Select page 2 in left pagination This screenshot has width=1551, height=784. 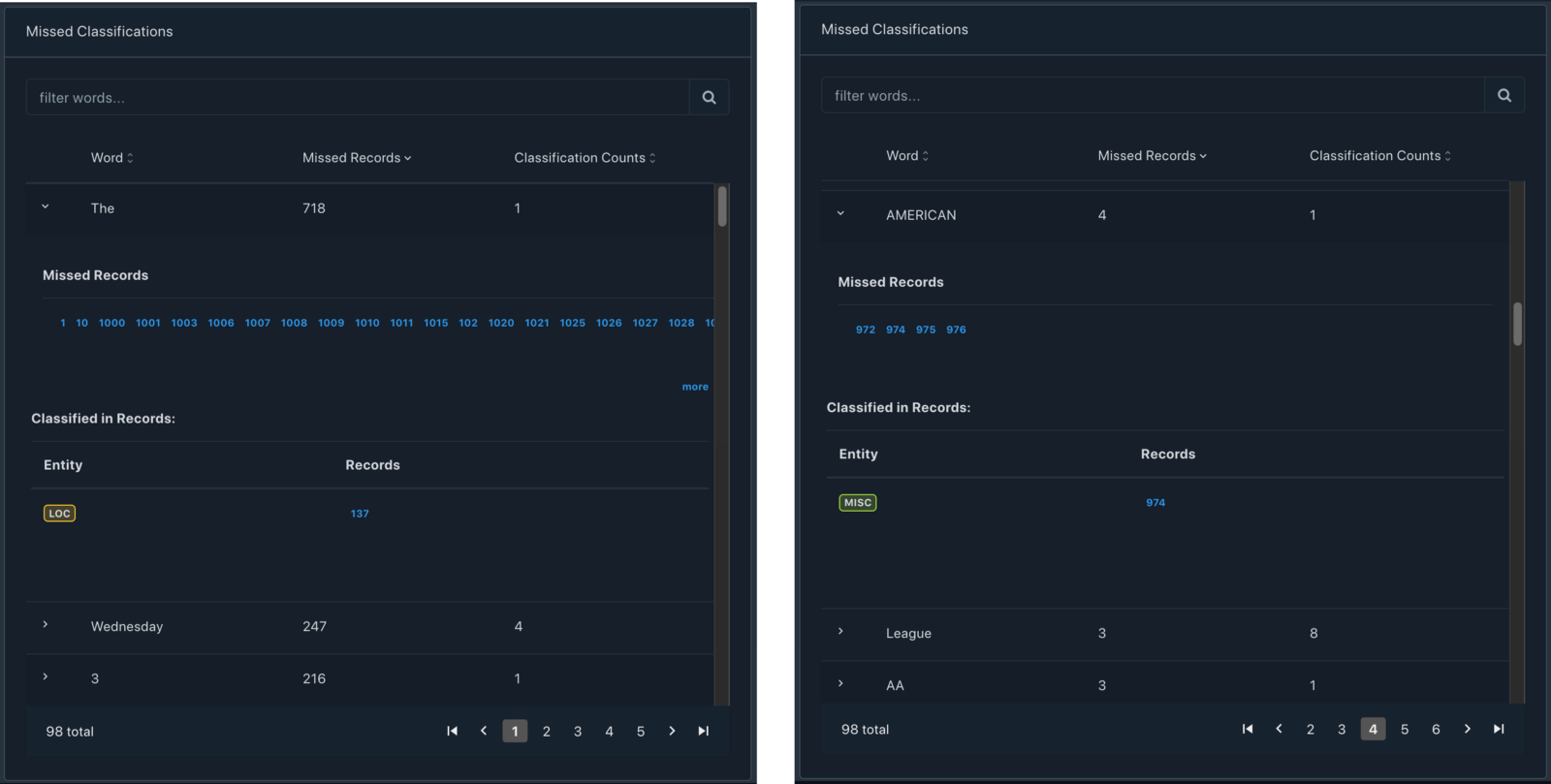click(x=547, y=731)
